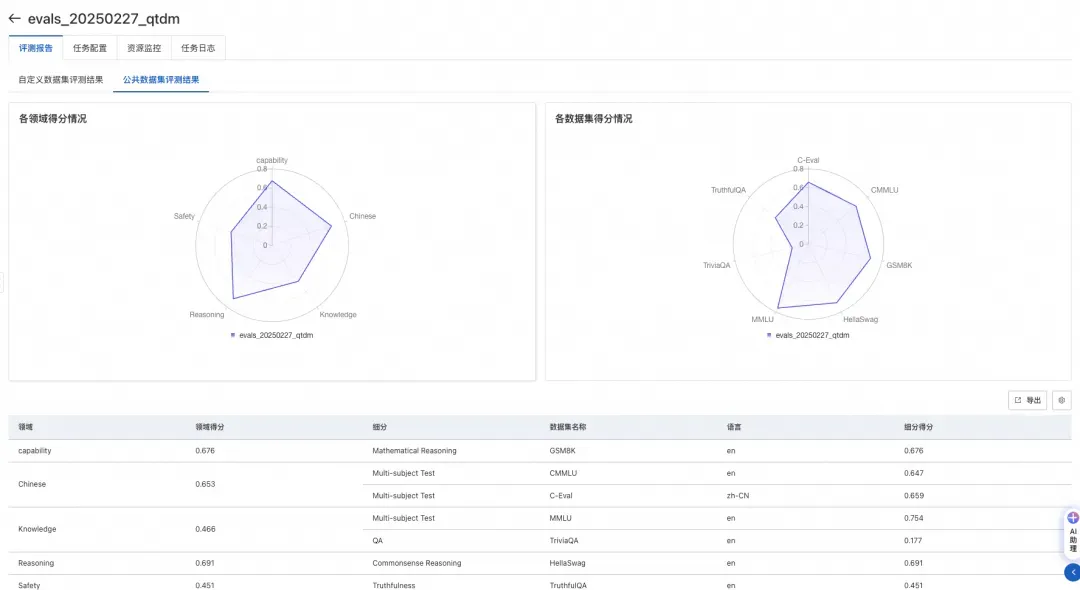Screen dimensions: 1080x590
Task: Click the Reasoning label on the domain radar chart
Action: tap(206, 315)
